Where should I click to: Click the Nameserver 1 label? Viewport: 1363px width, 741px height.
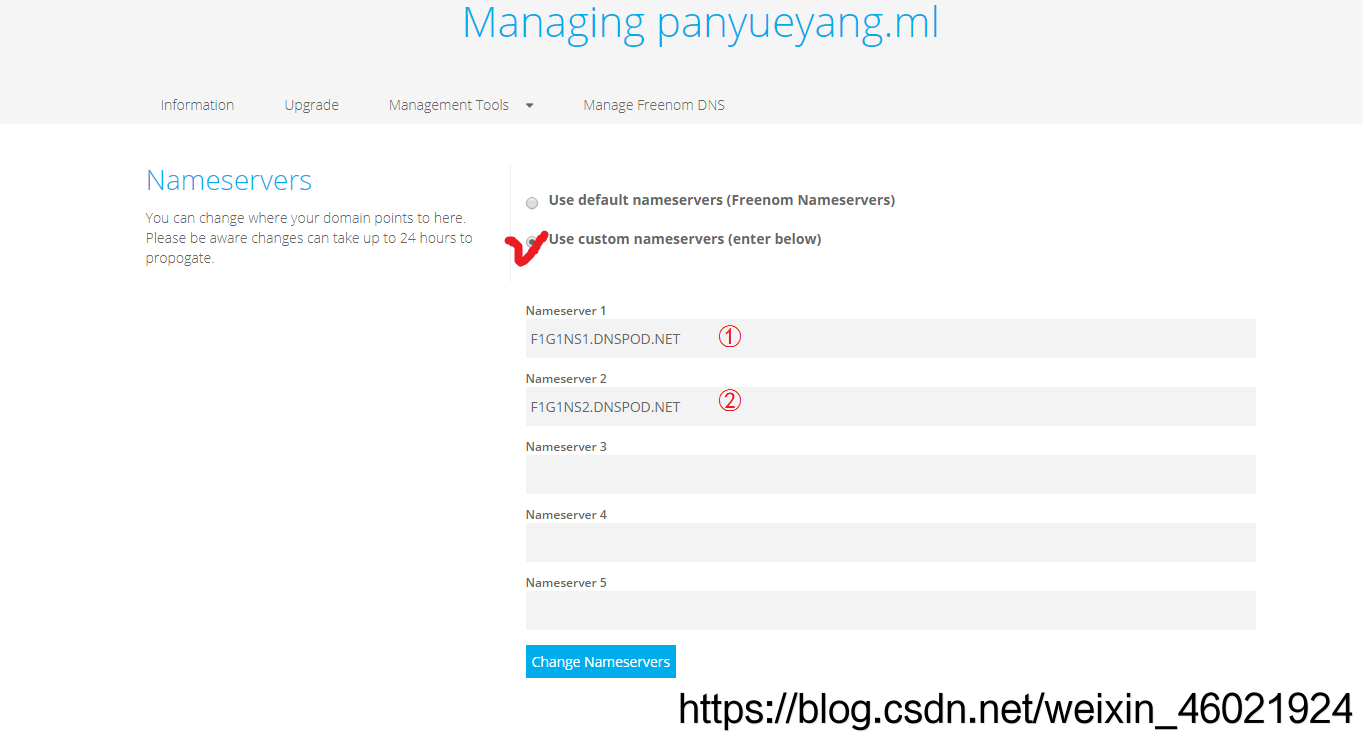click(x=566, y=311)
